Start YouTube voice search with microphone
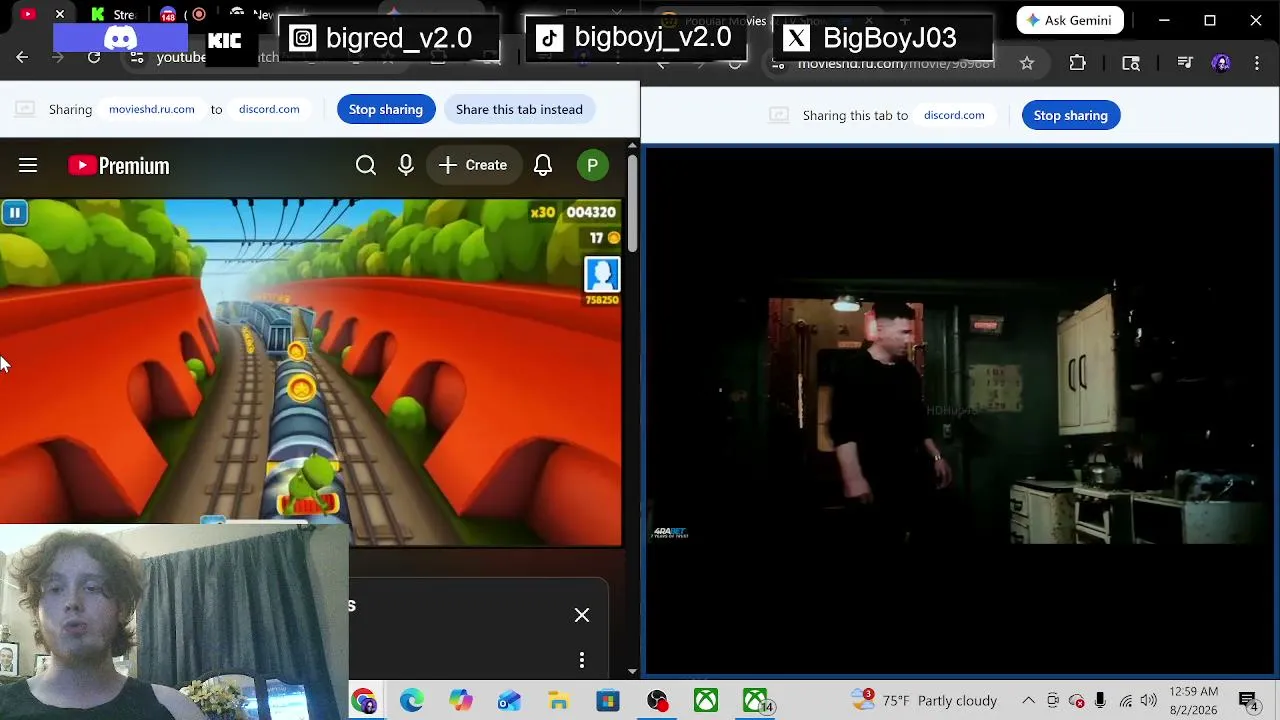The width and height of the screenshot is (1280, 720). (x=406, y=165)
